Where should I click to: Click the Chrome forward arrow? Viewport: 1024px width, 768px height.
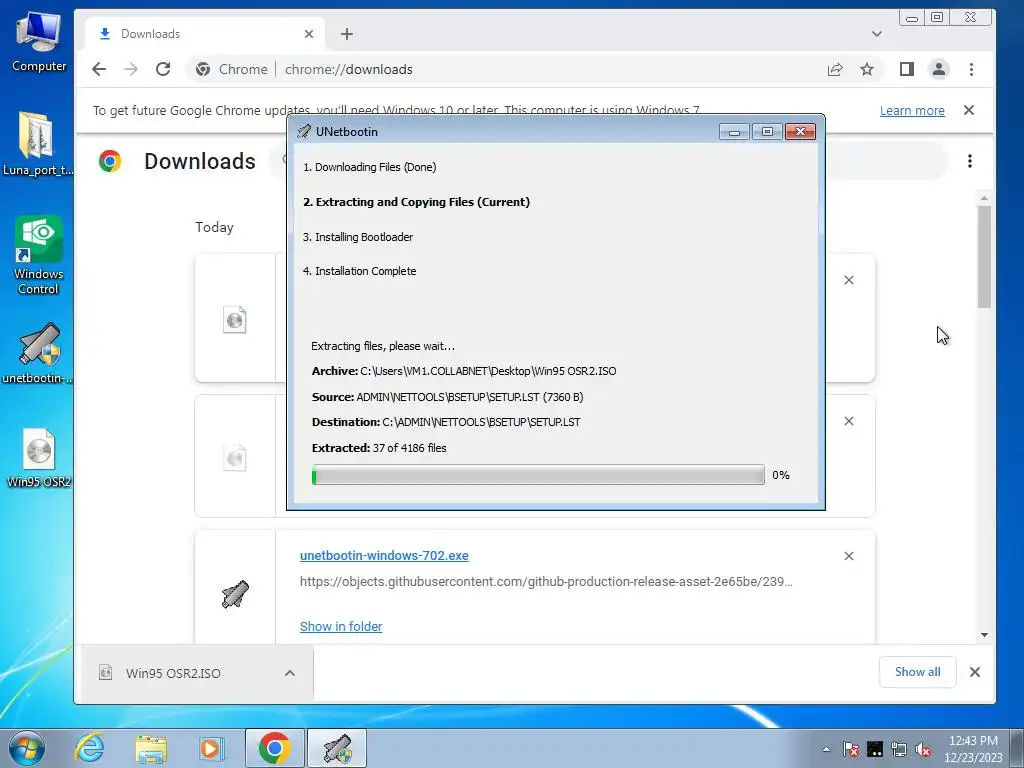[131, 69]
